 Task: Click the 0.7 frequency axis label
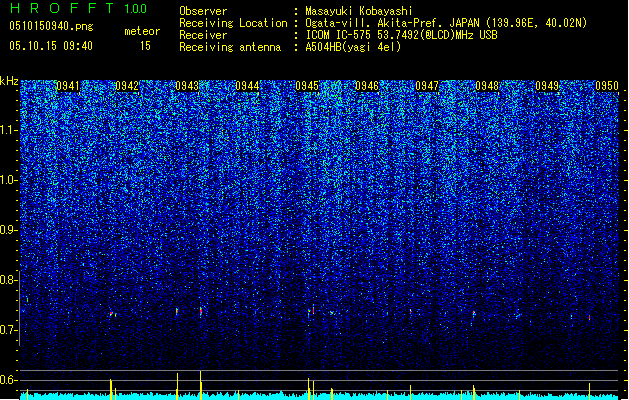pyautogui.click(x=9, y=330)
